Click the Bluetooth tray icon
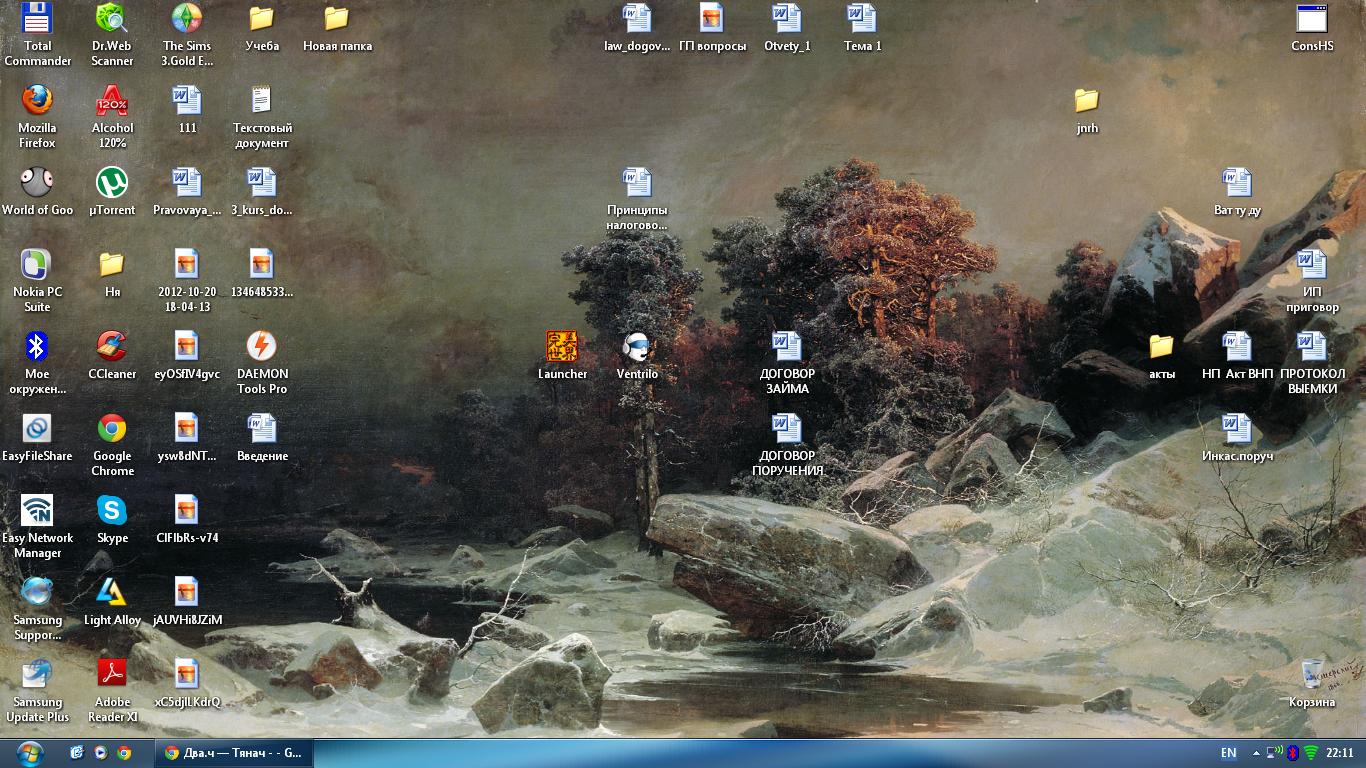The height and width of the screenshot is (768, 1366). [x=1292, y=752]
